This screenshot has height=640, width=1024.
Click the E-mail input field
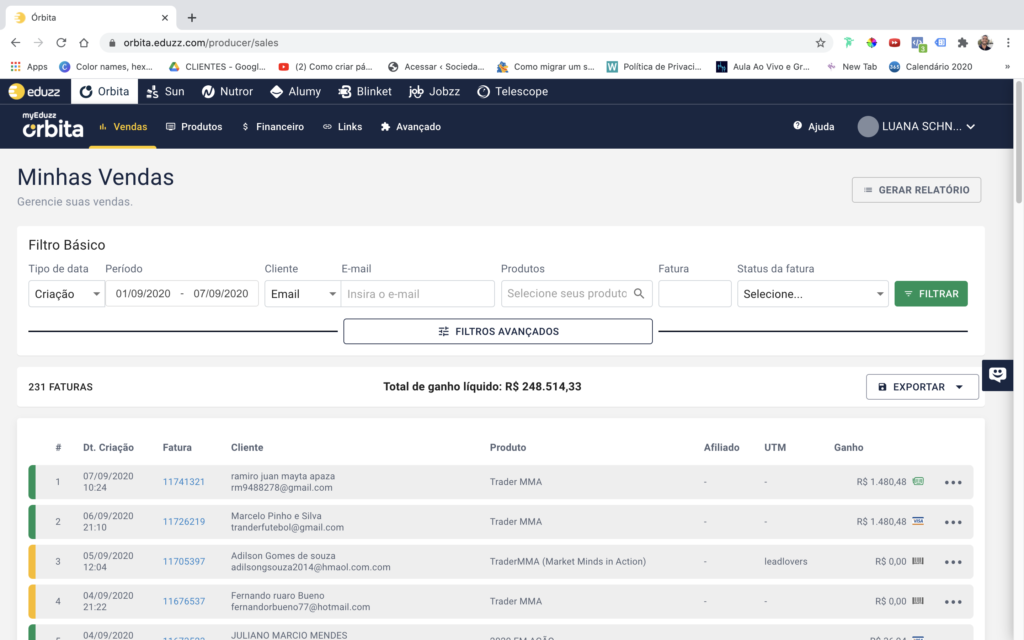[417, 294]
